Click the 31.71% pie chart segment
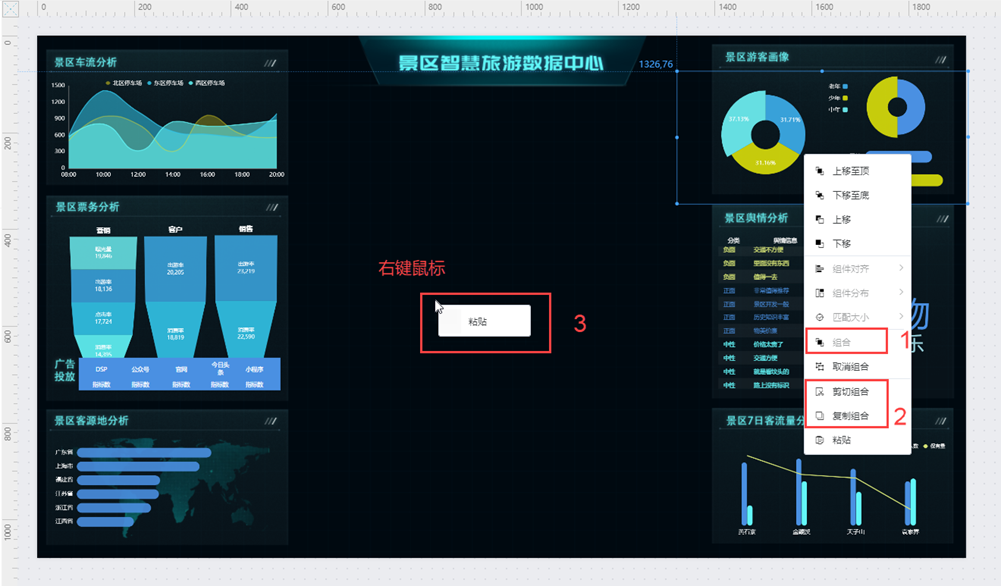The height and width of the screenshot is (586, 1001). click(790, 120)
